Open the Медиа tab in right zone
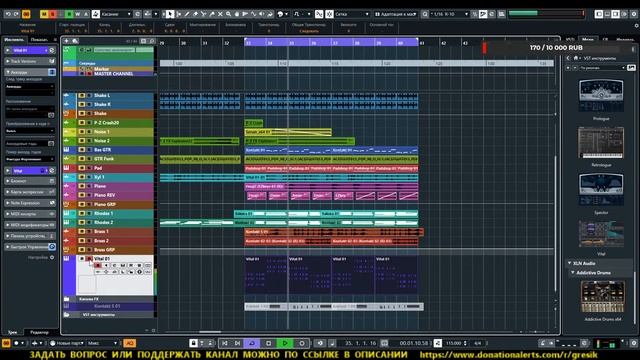This screenshot has width=640, height=360. [588, 40]
